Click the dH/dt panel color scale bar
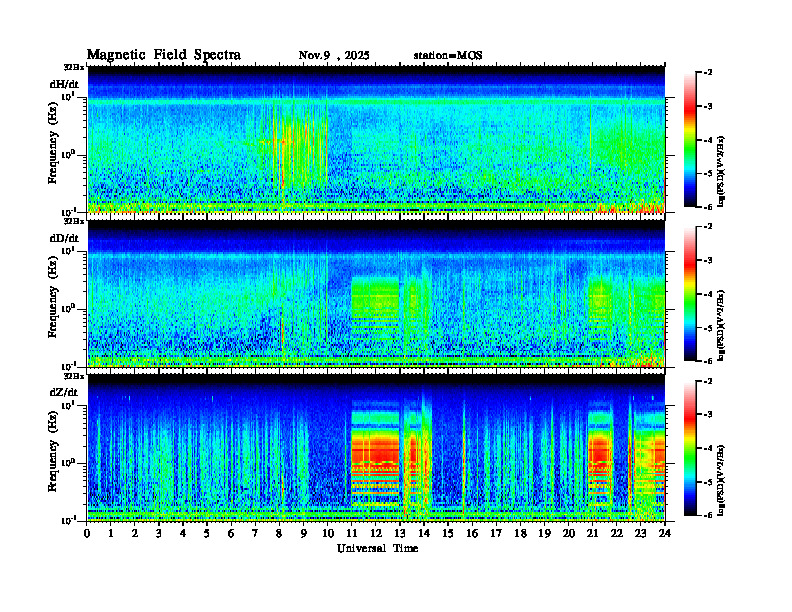The width and height of the screenshot is (792, 612). [690, 140]
